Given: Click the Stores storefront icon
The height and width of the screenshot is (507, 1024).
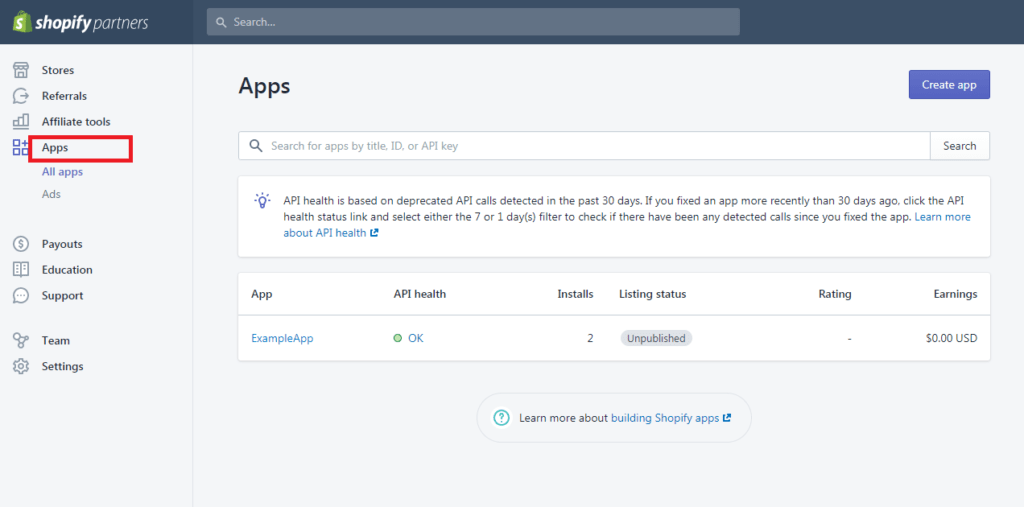Looking at the screenshot, I should pyautogui.click(x=21, y=70).
